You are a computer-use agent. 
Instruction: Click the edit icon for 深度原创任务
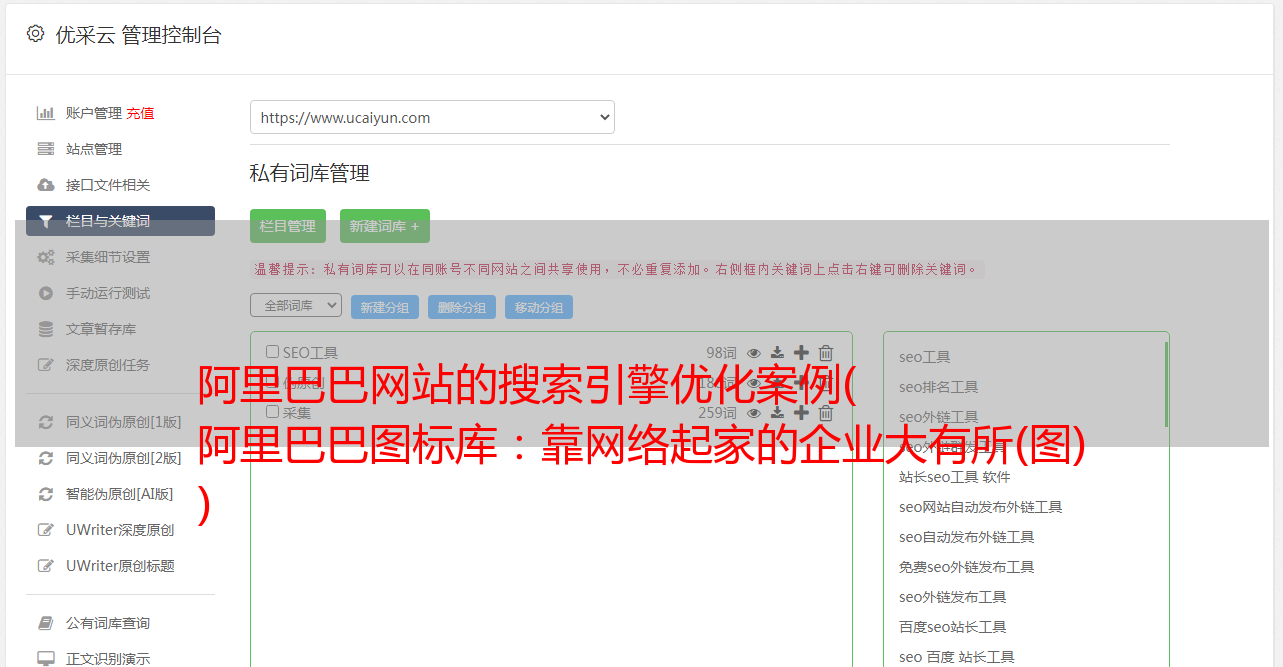46,365
